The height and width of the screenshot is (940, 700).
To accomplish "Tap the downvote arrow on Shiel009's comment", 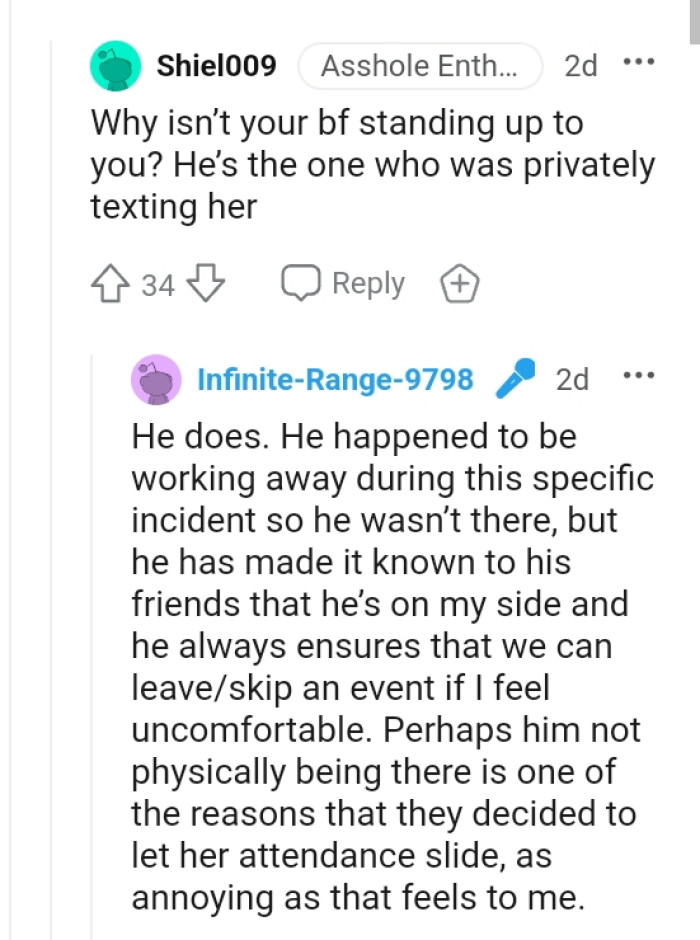I will (x=205, y=283).
